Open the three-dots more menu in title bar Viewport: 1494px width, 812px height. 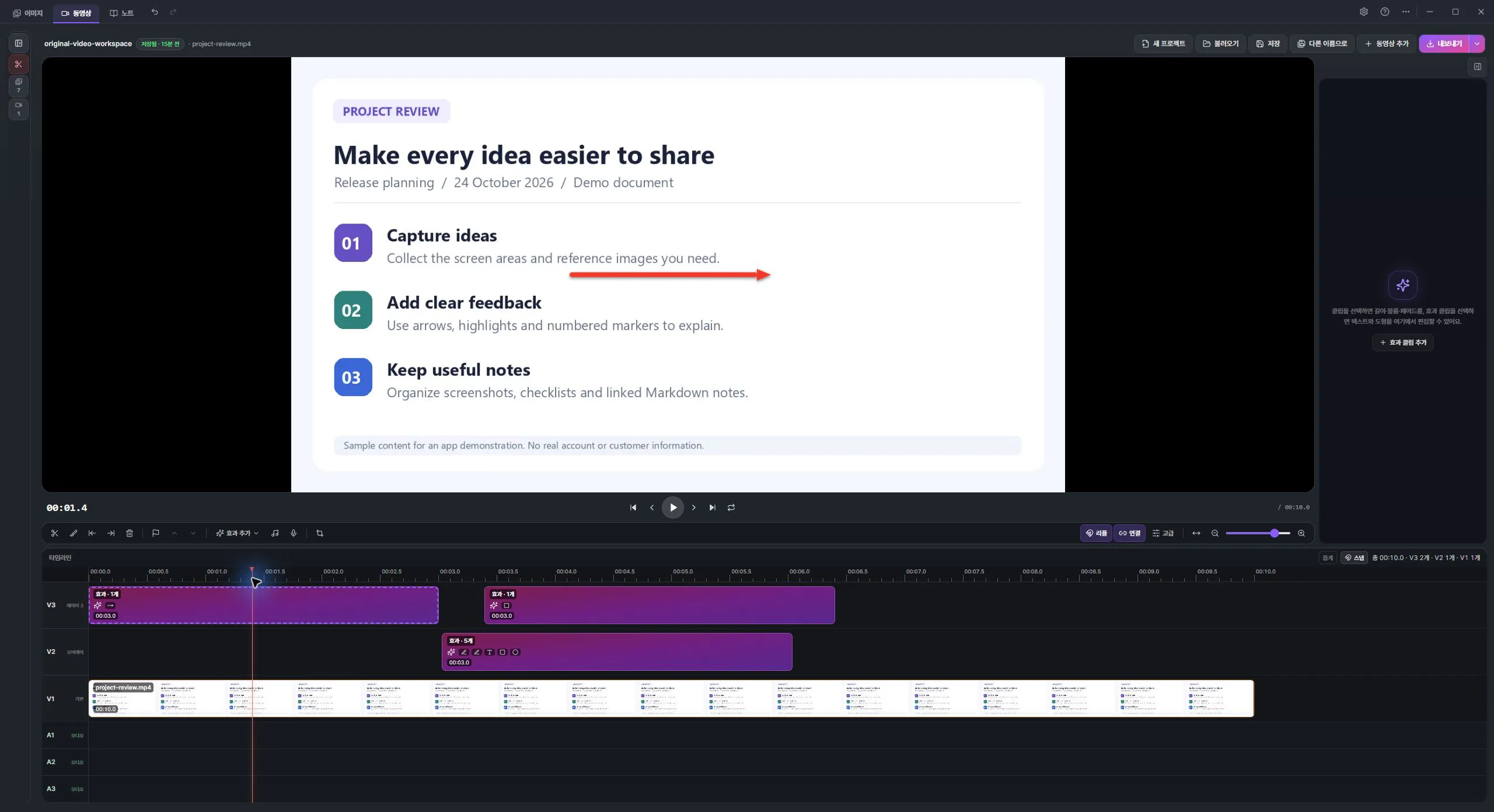point(1406,12)
